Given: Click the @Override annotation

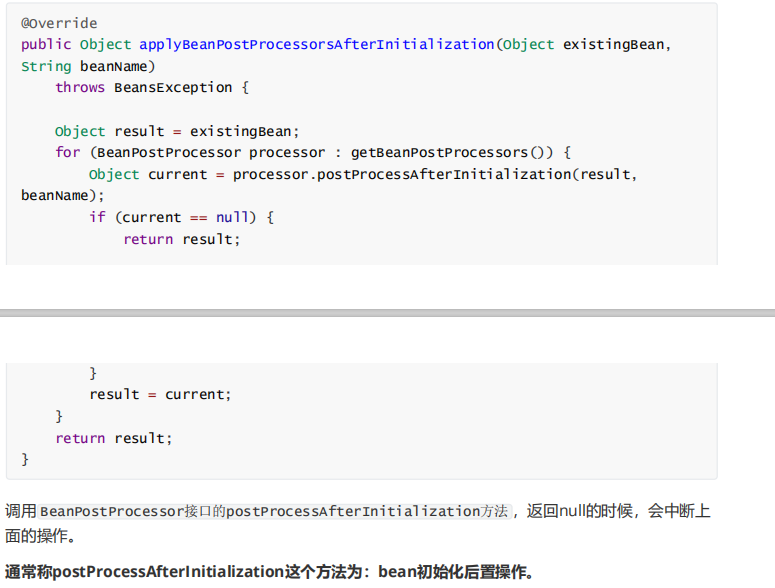Looking at the screenshot, I should [x=59, y=23].
